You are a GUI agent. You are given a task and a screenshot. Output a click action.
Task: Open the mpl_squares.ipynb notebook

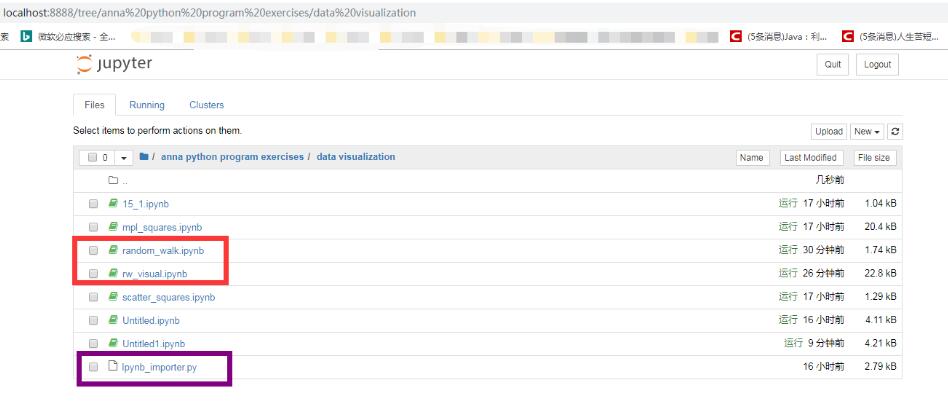[162, 227]
